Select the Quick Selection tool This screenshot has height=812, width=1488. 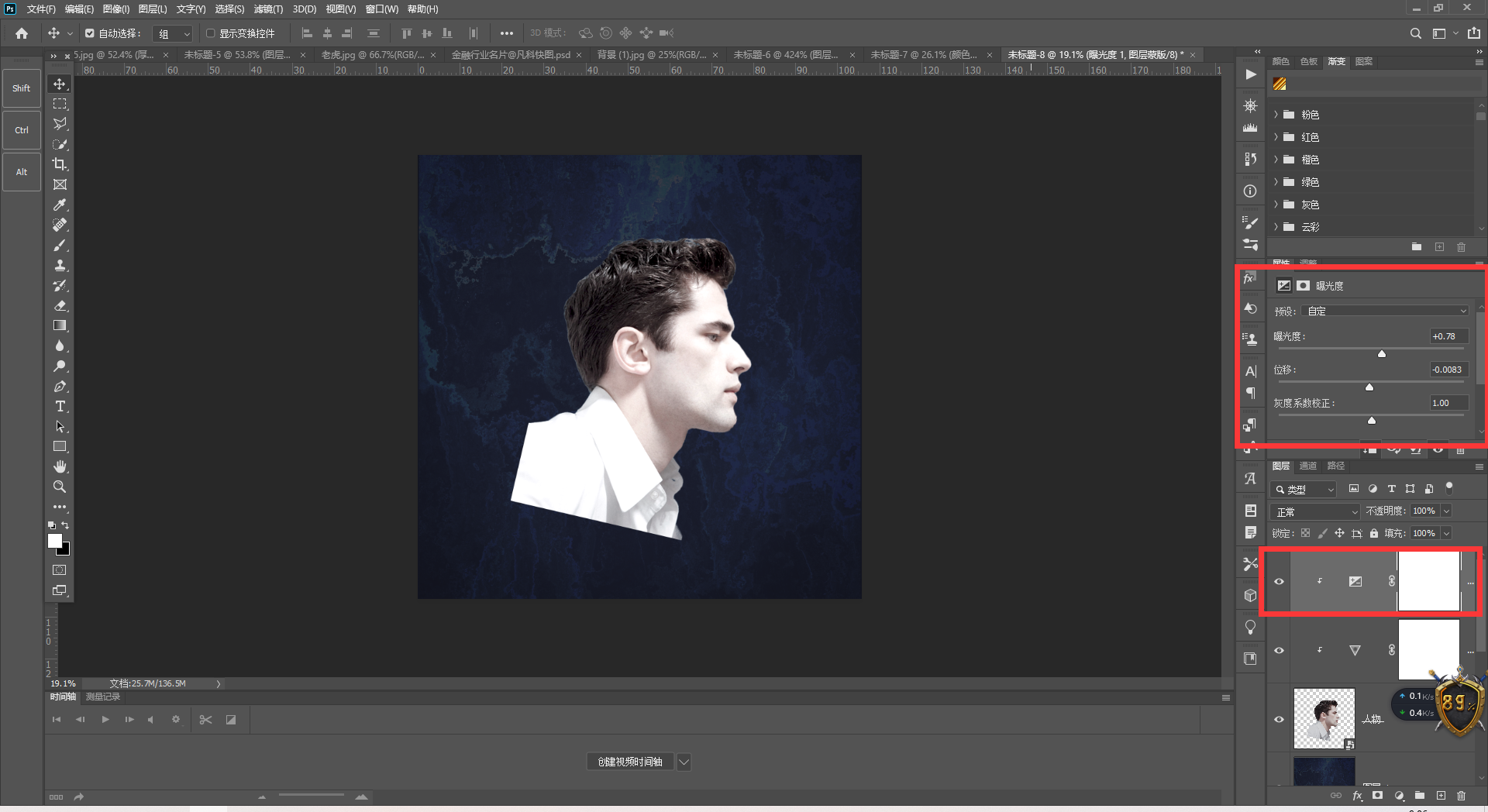60,144
